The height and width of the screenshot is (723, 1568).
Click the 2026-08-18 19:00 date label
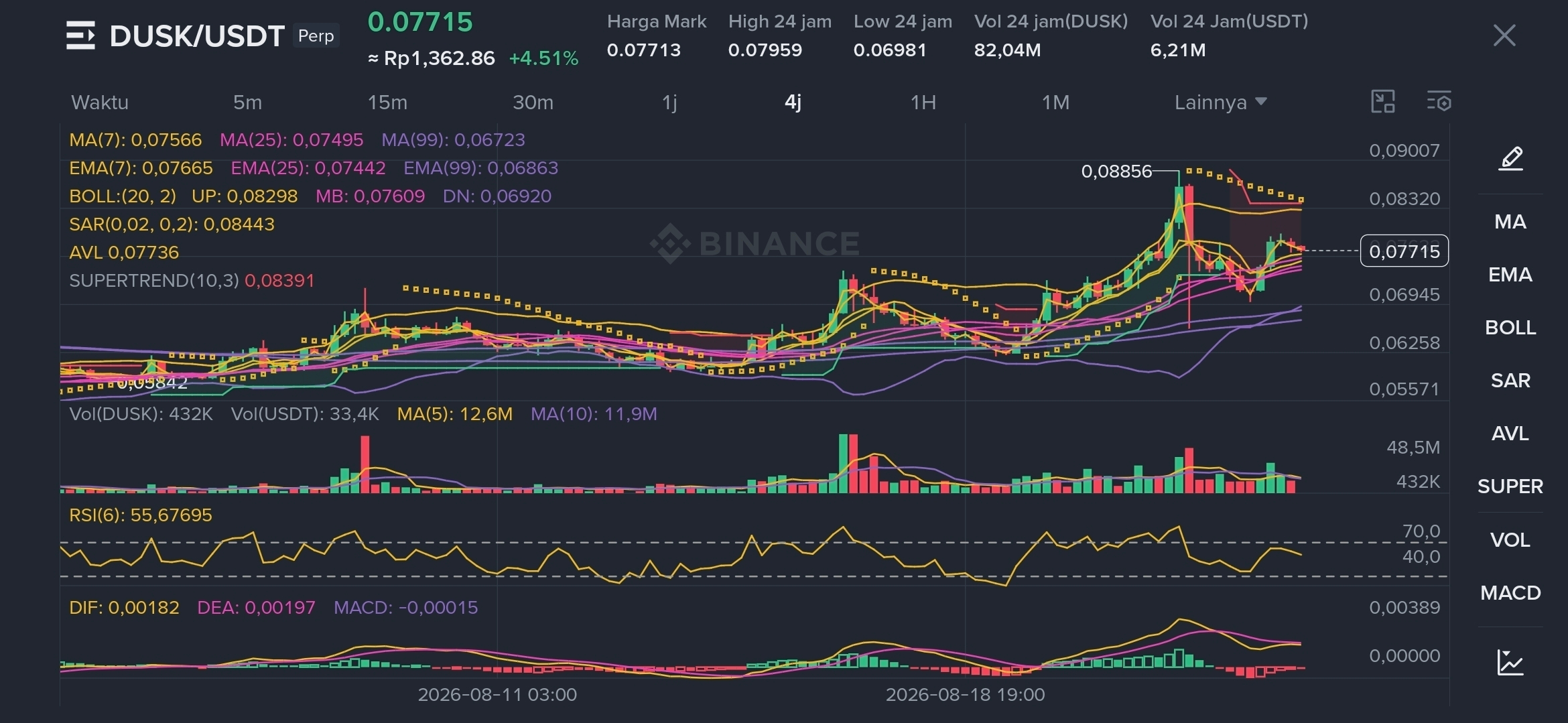click(965, 695)
